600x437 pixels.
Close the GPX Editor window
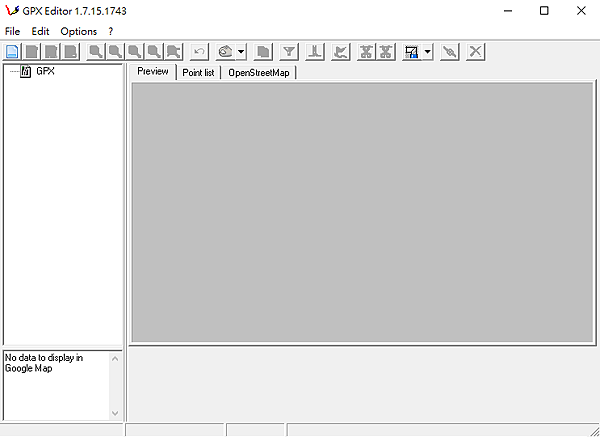click(x=581, y=11)
